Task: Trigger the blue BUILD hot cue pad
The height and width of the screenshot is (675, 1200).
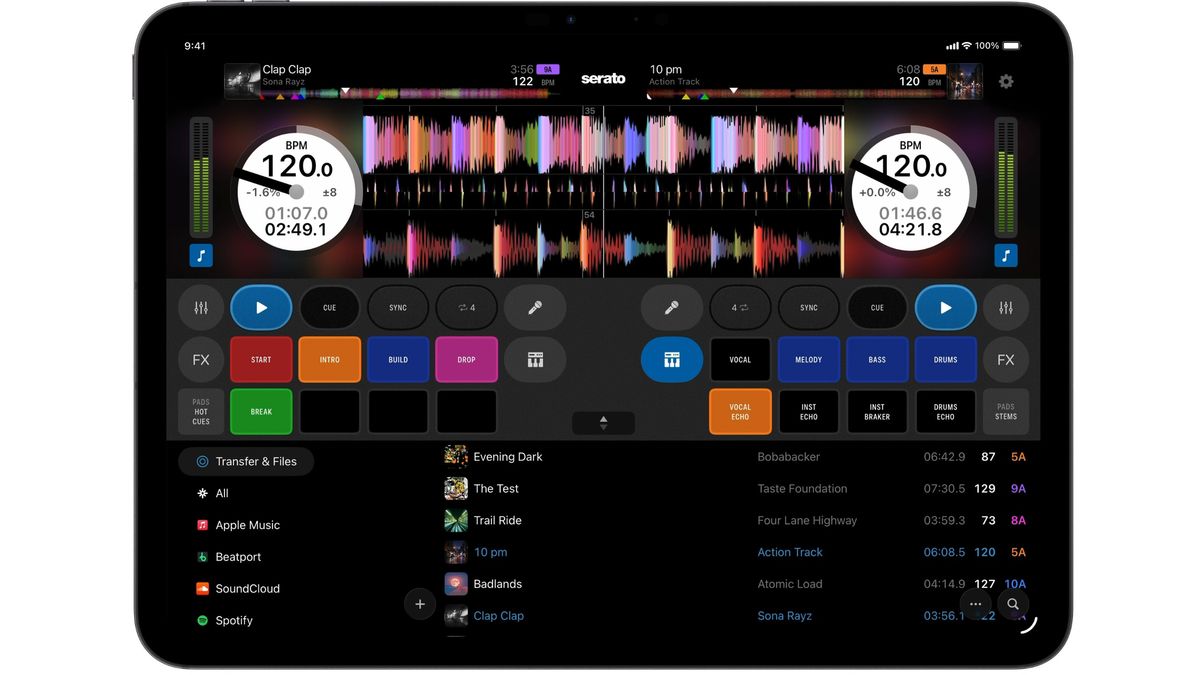Action: pyautogui.click(x=398, y=360)
